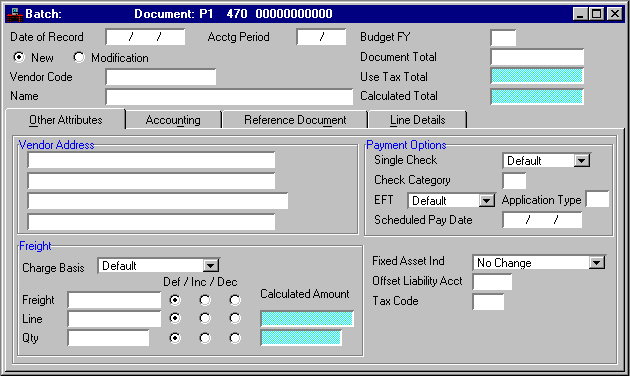Image resolution: width=630 pixels, height=376 pixels.
Task: Switch to the Other Attributes tab
Action: pyautogui.click(x=65, y=120)
